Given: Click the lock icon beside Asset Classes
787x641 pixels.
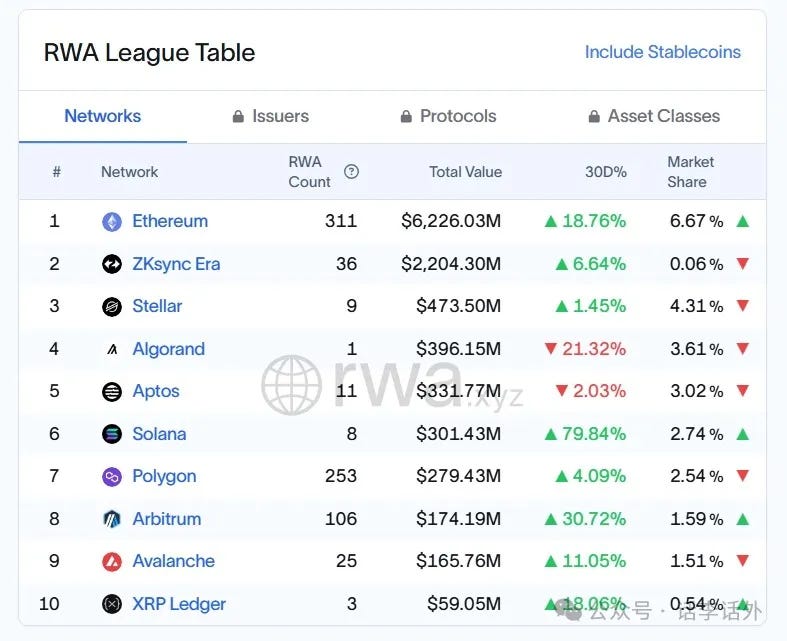Looking at the screenshot, I should click(x=594, y=116).
